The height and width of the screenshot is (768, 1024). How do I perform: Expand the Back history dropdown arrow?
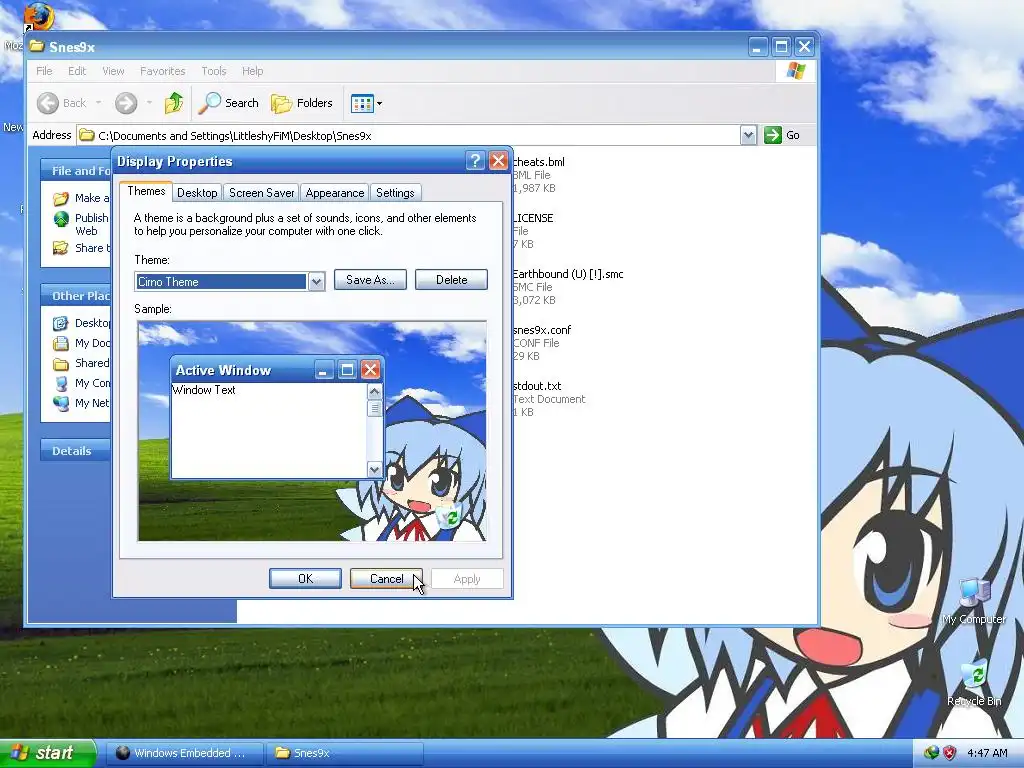click(99, 103)
